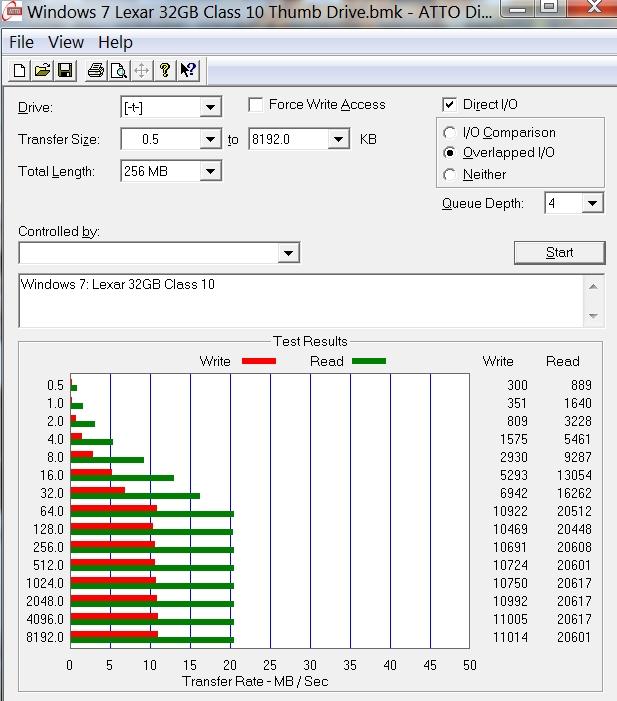Click the Open folder toolbar icon
Screen dimensions: 617x701
pos(42,71)
